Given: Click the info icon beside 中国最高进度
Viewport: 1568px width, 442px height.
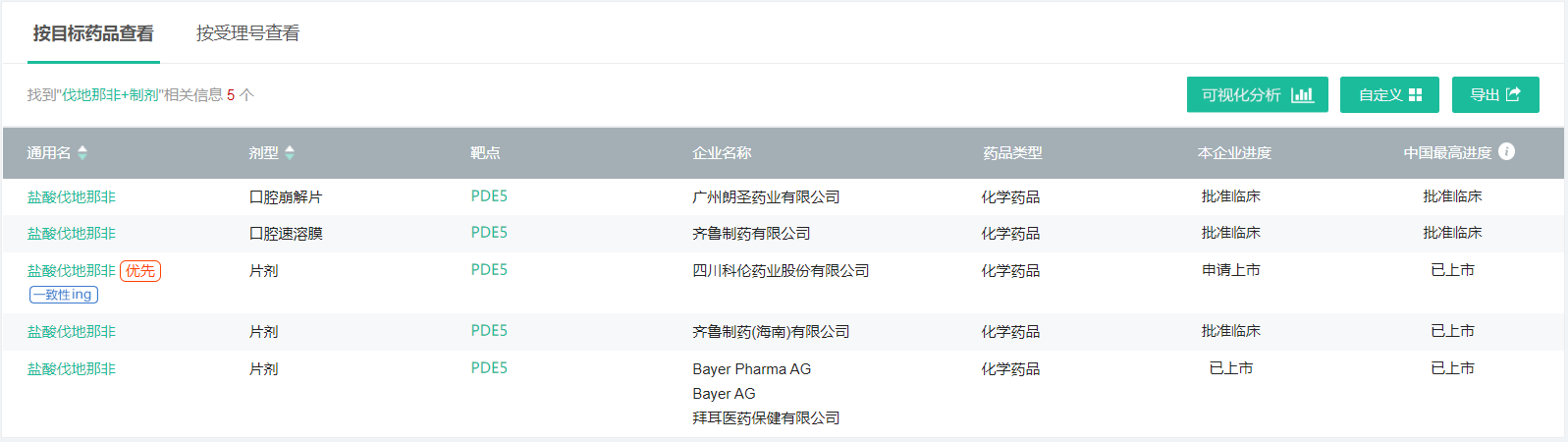Looking at the screenshot, I should (1507, 151).
